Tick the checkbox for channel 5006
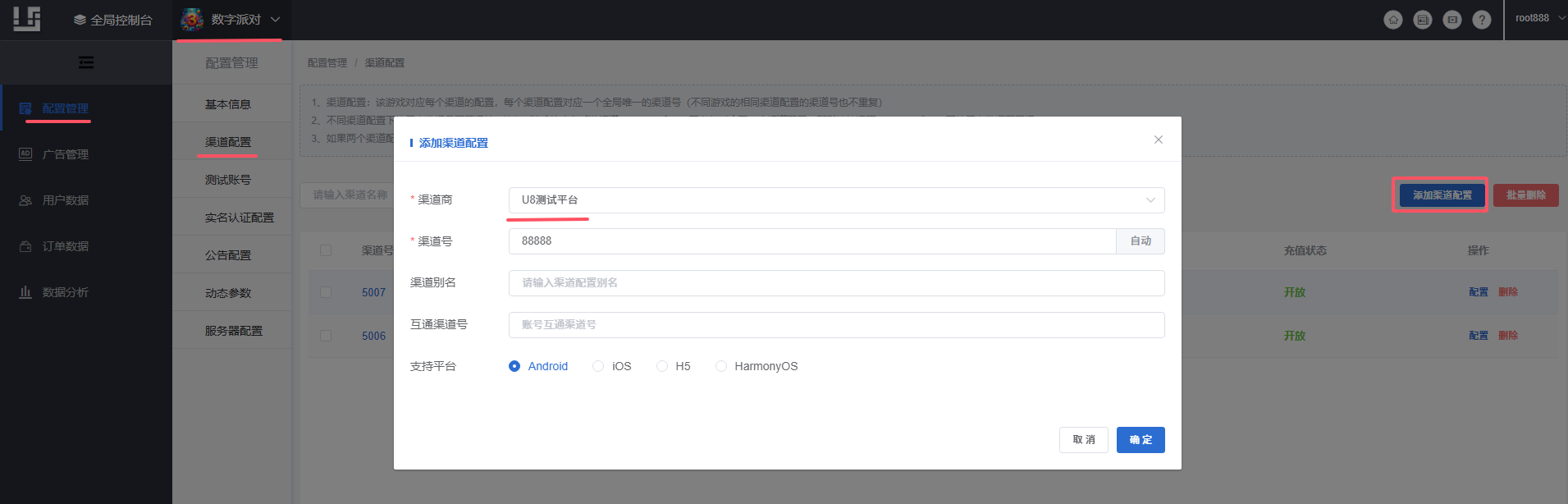The image size is (1568, 504). [326, 336]
